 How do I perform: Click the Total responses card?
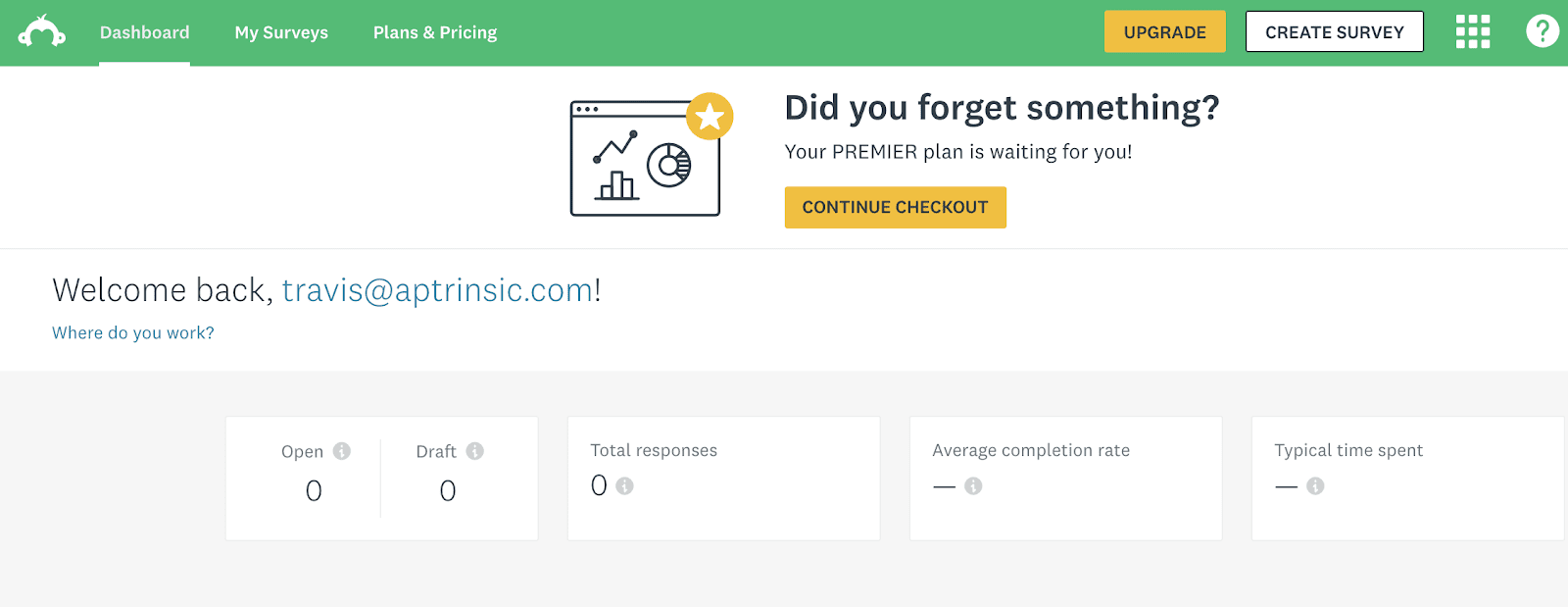[723, 478]
